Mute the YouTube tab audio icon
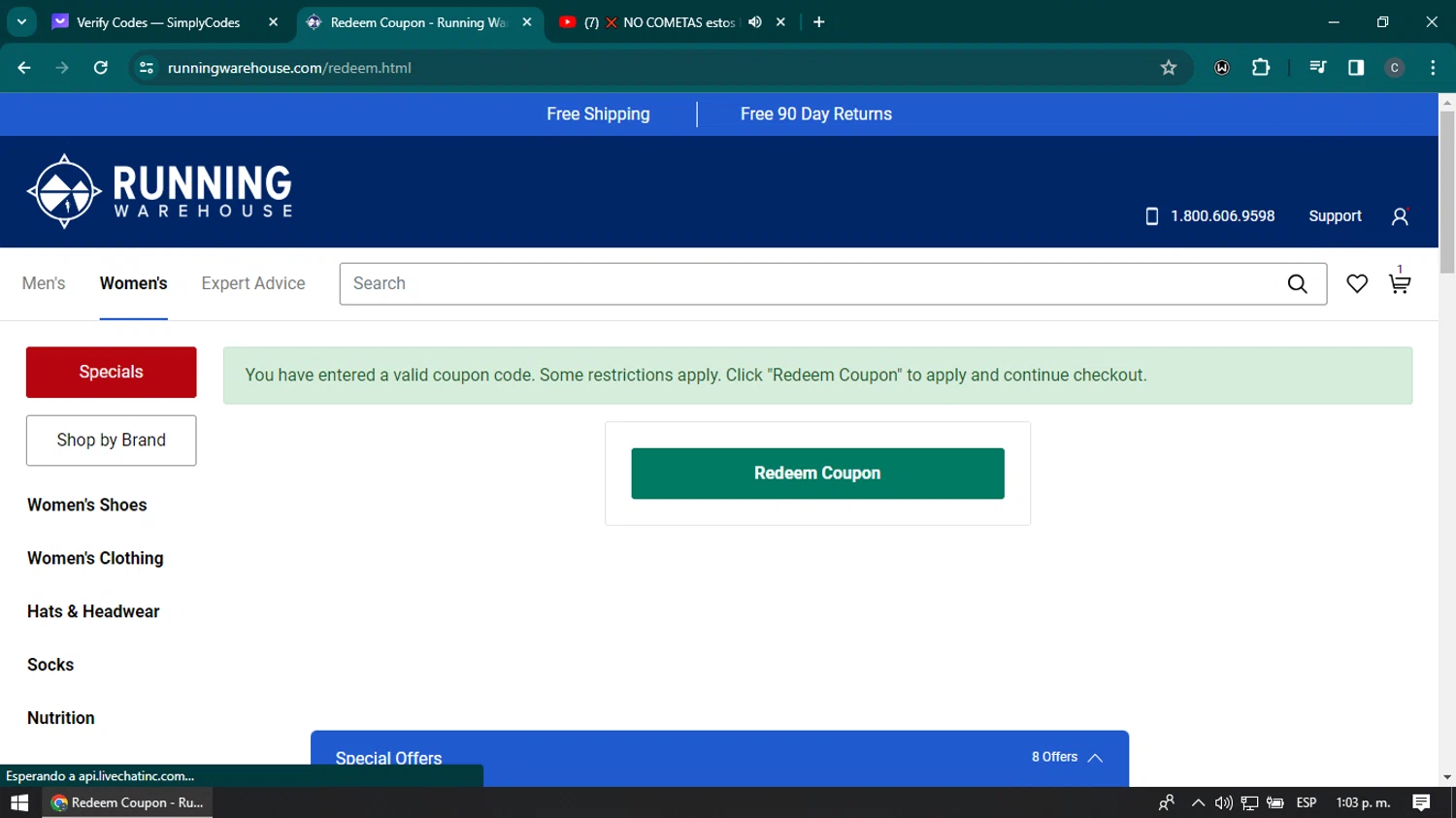Image resolution: width=1456 pixels, height=818 pixels. click(755, 22)
